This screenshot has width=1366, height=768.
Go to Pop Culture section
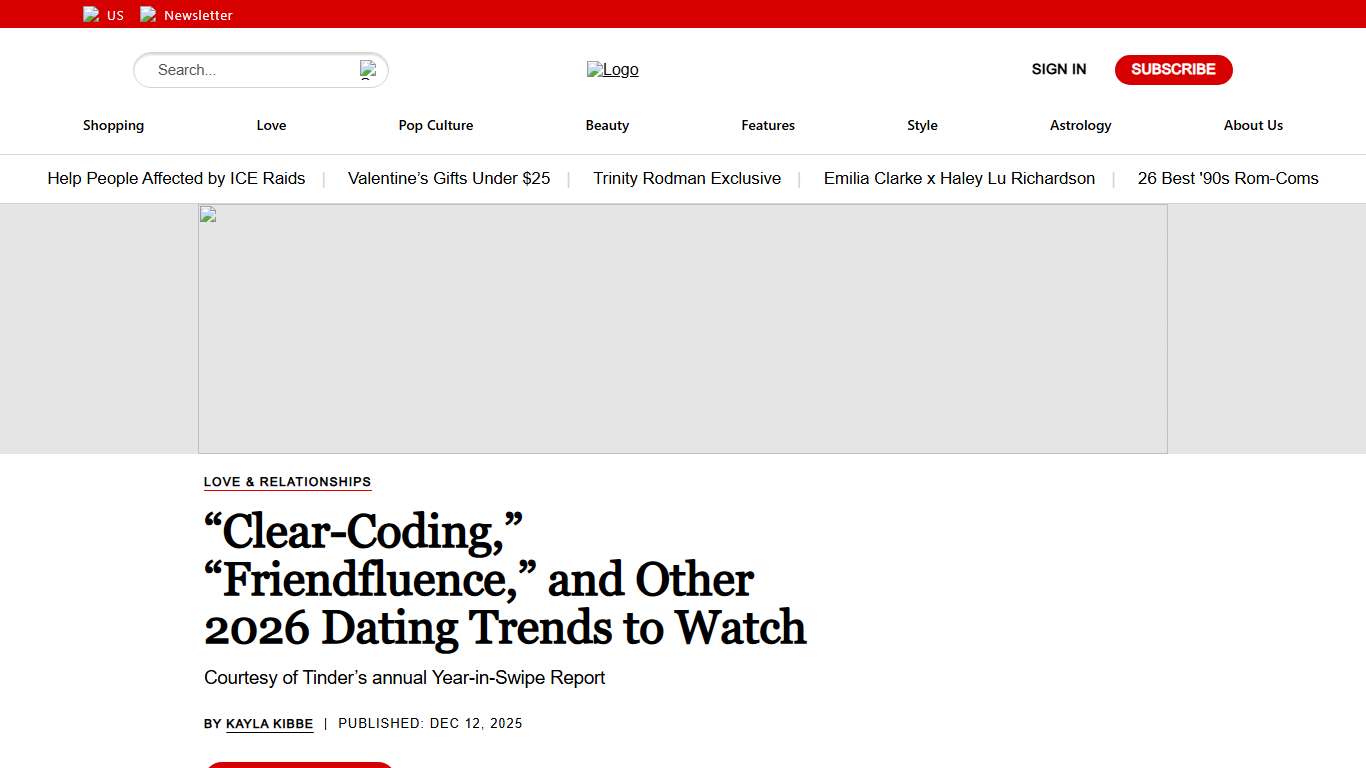[x=436, y=125]
